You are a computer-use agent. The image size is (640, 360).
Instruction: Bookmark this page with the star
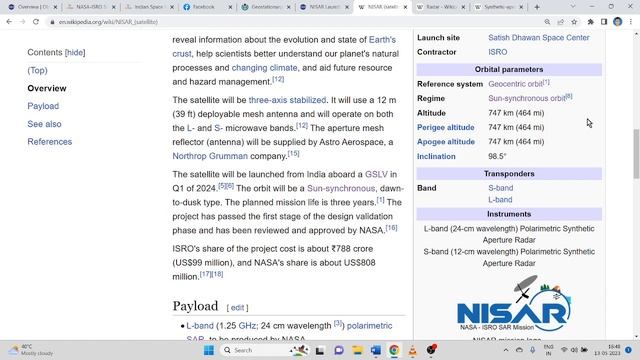pos(574,22)
